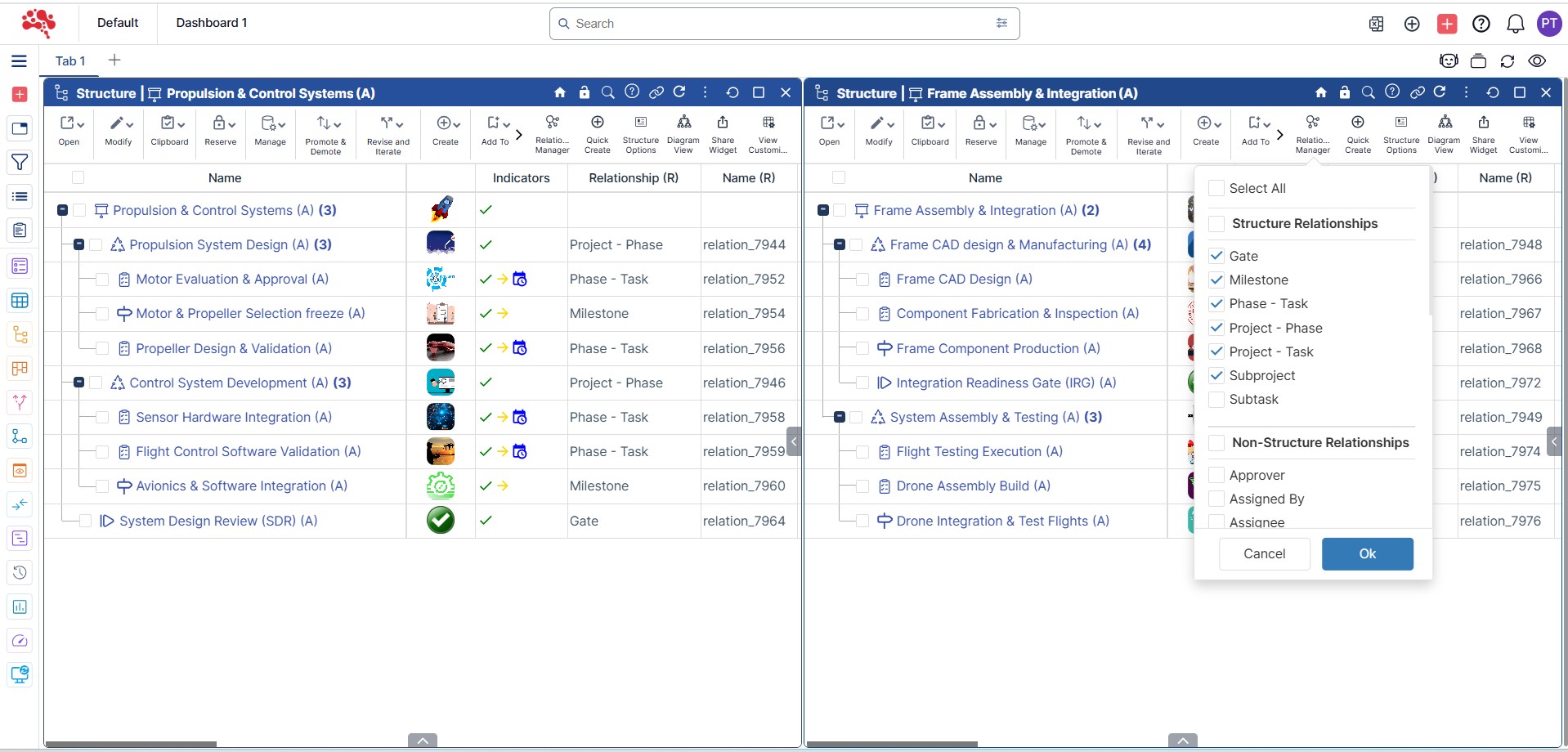This screenshot has height=752, width=1568.
Task: Uncheck the Gate relationship checkbox
Action: 1216,256
